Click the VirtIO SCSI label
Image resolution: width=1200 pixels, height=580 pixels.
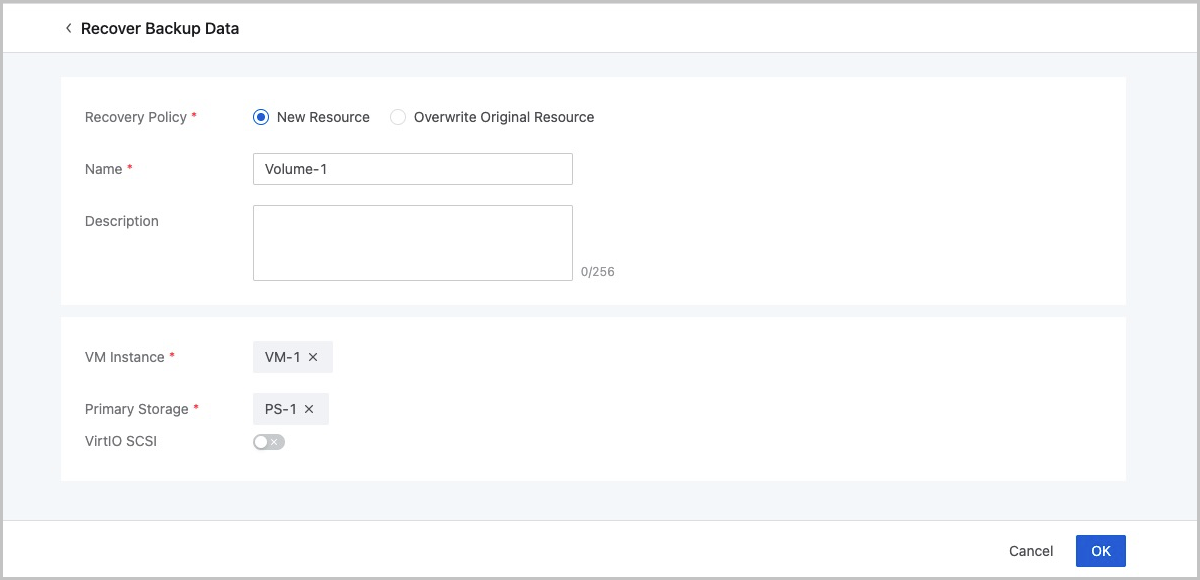(120, 441)
